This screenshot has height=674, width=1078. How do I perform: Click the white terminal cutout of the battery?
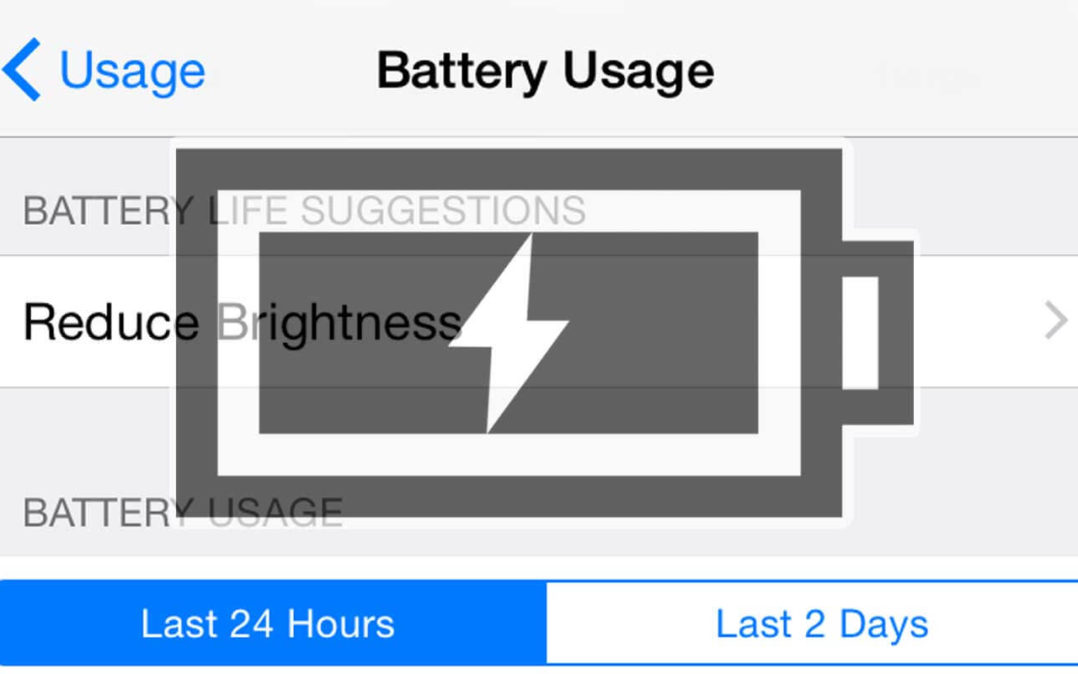860,333
